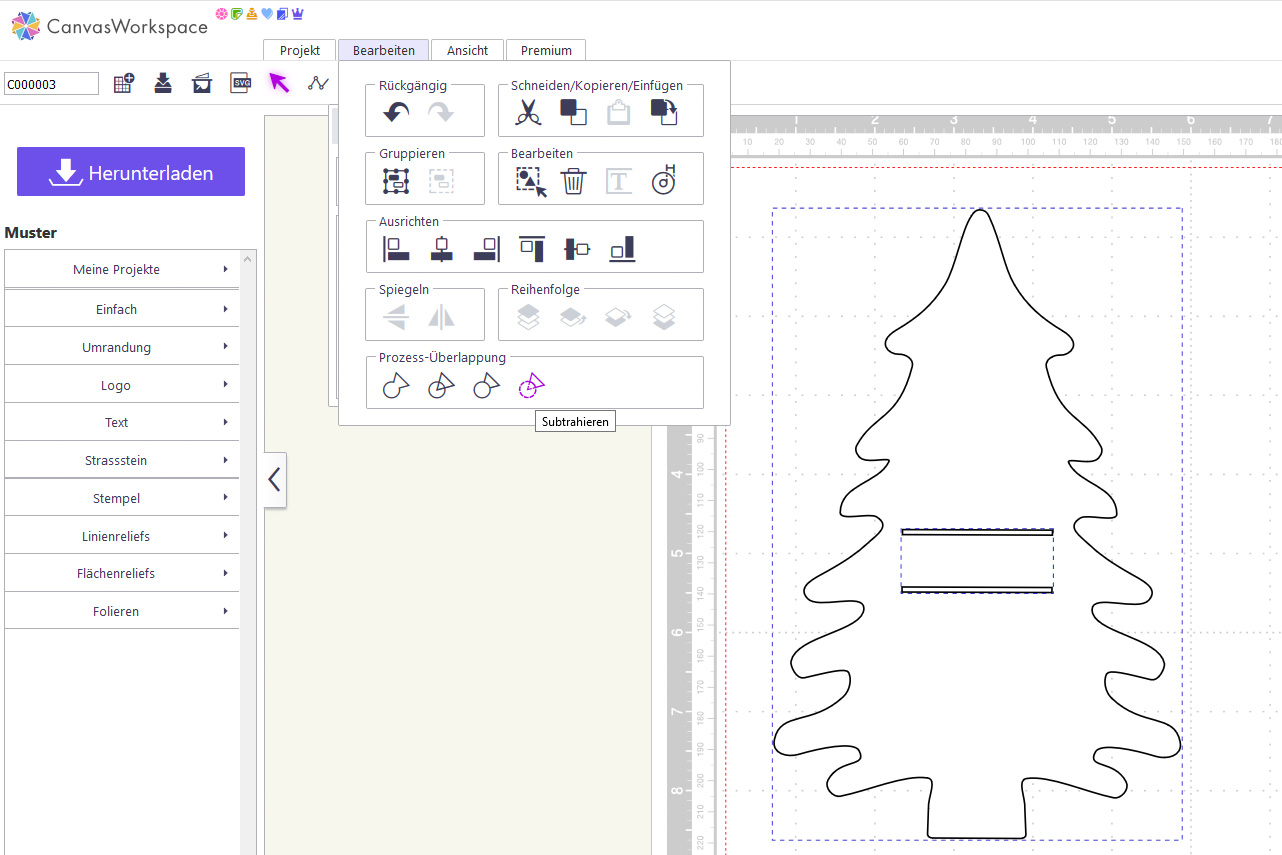
Task: Cut selection with the scissors icon
Action: [528, 113]
